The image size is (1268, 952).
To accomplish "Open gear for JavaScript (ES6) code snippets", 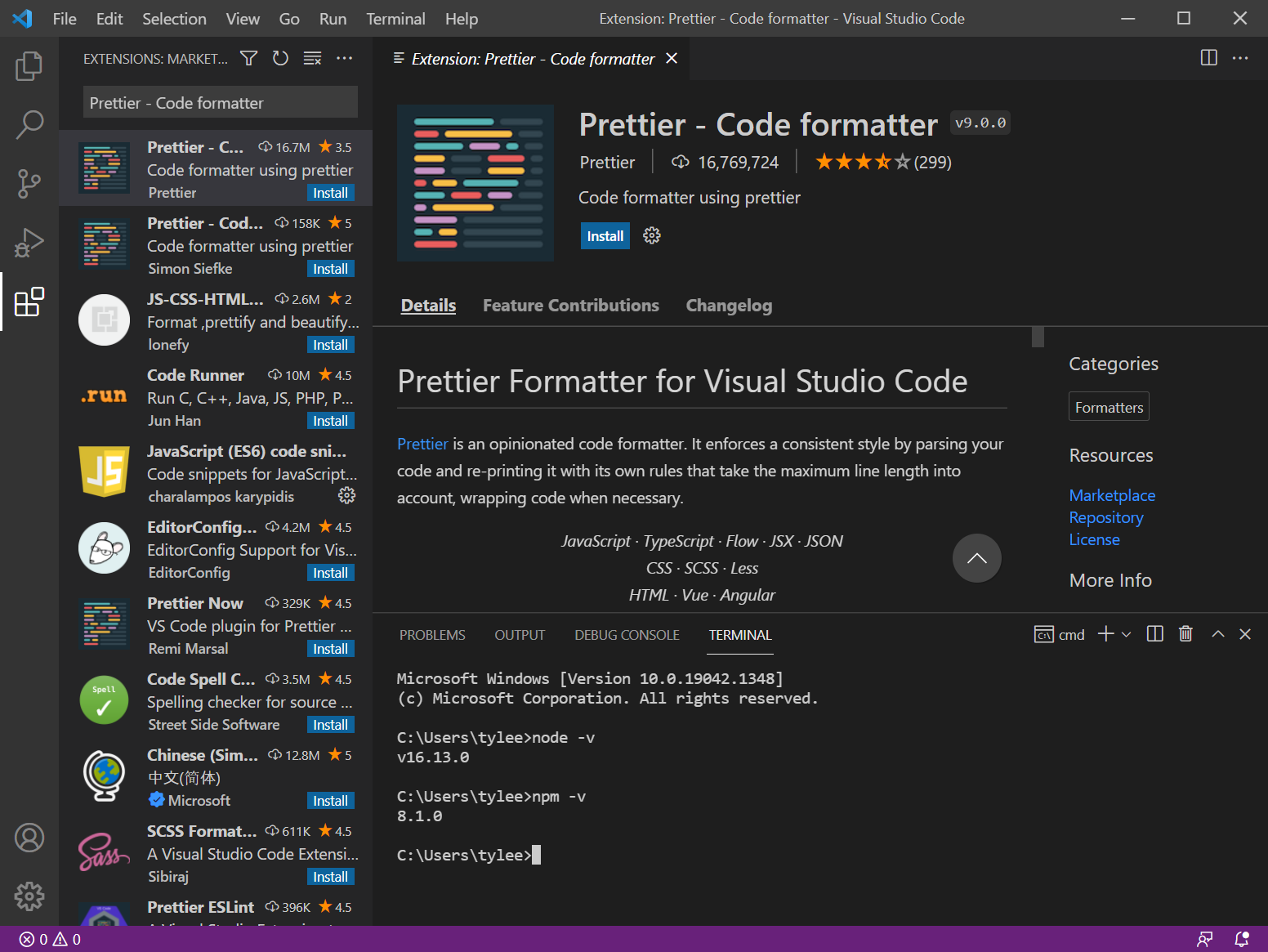I will tap(346, 495).
